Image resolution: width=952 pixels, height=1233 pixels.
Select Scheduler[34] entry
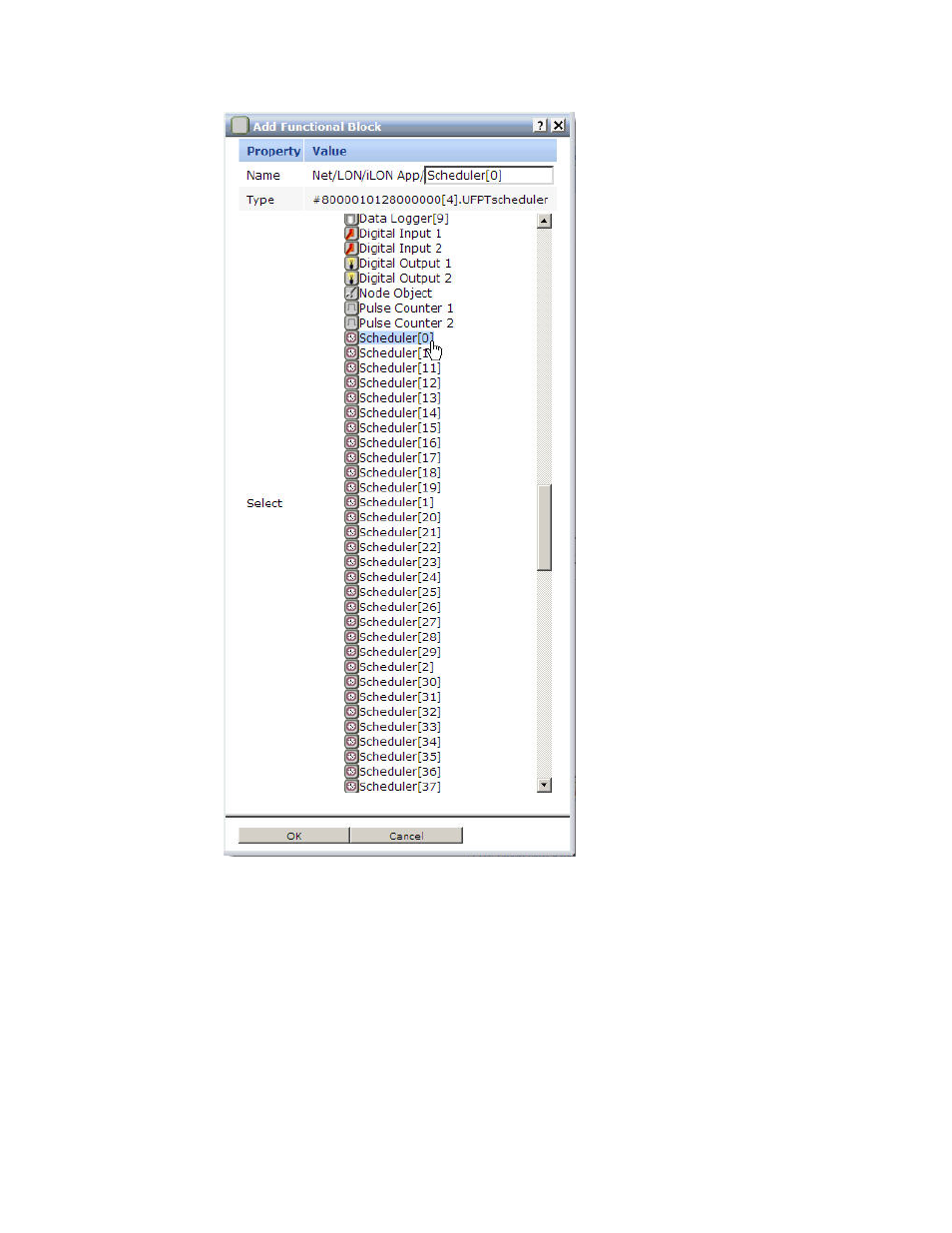pos(399,743)
